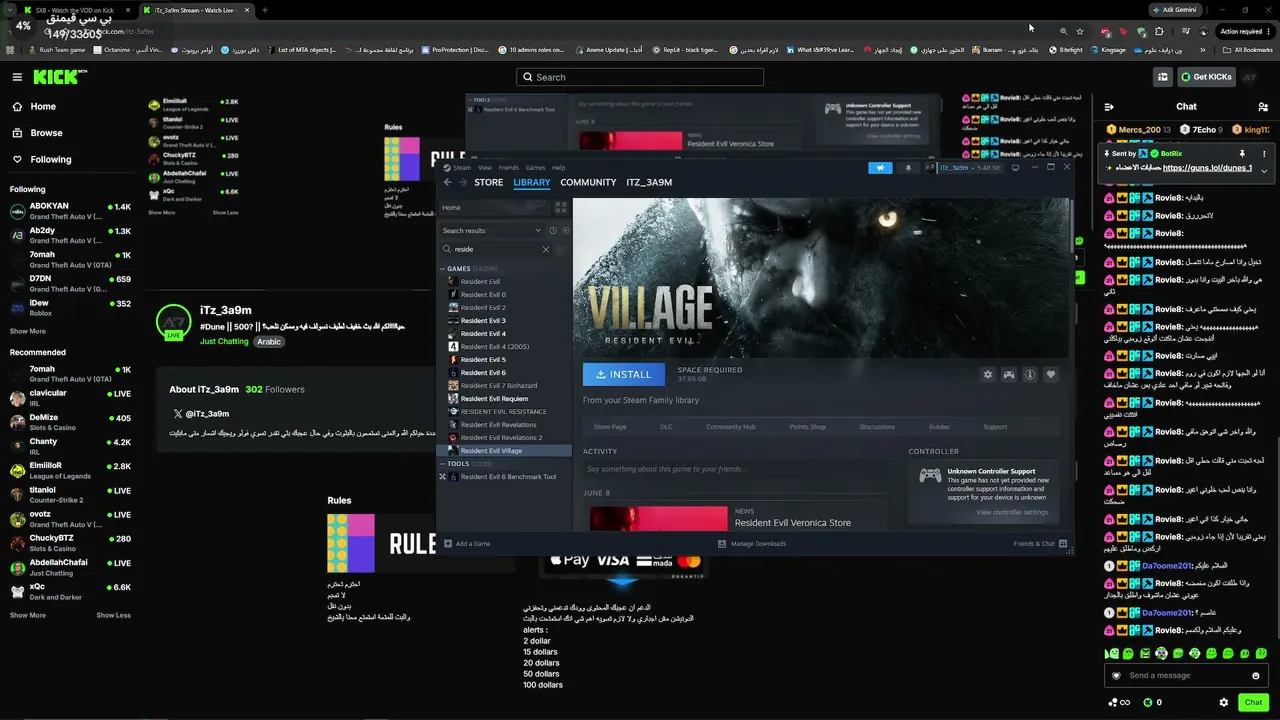The width and height of the screenshot is (1280, 720).
Task: Open chat settings gear icon
Action: (x=1224, y=703)
